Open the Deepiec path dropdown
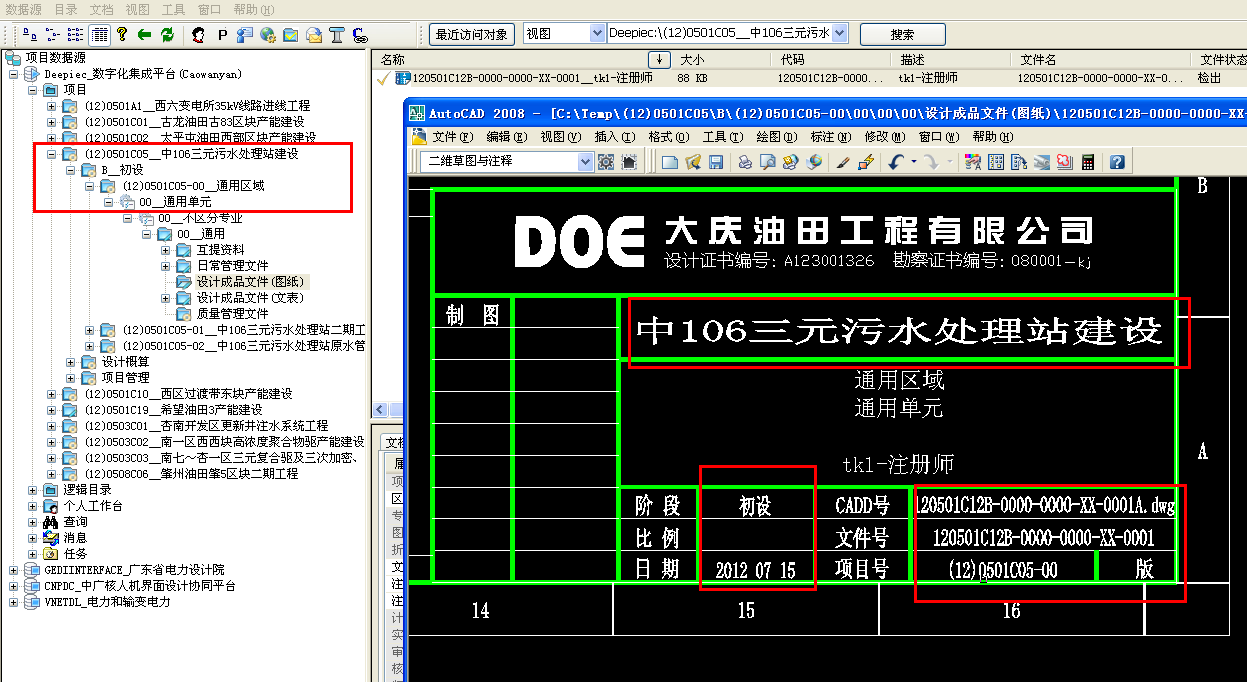 pyautogui.click(x=839, y=34)
